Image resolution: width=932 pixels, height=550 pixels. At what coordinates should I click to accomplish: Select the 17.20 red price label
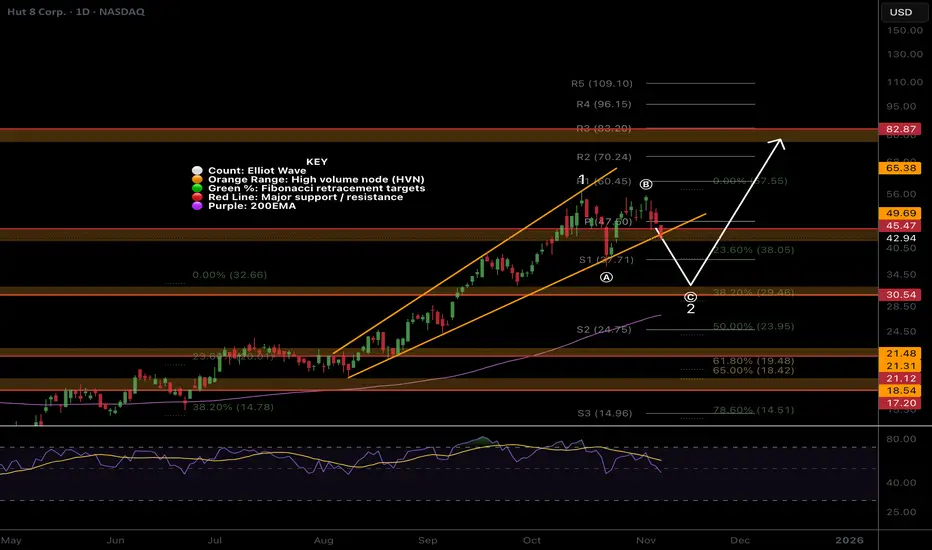(x=900, y=403)
